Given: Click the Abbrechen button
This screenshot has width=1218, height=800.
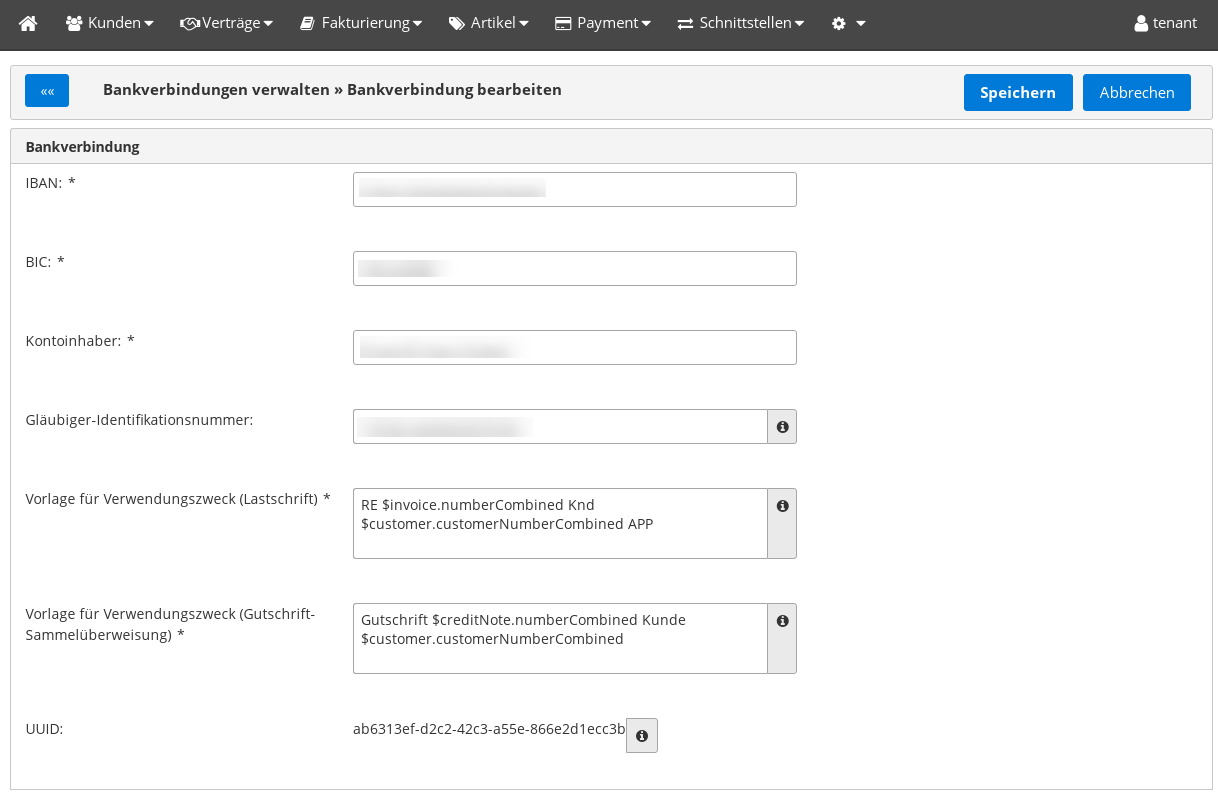Looking at the screenshot, I should click(1136, 92).
